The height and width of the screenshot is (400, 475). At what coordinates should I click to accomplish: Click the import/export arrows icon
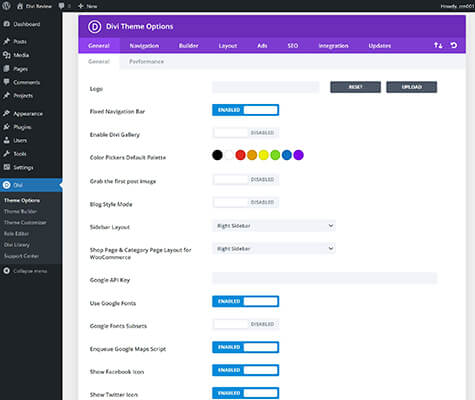click(438, 45)
